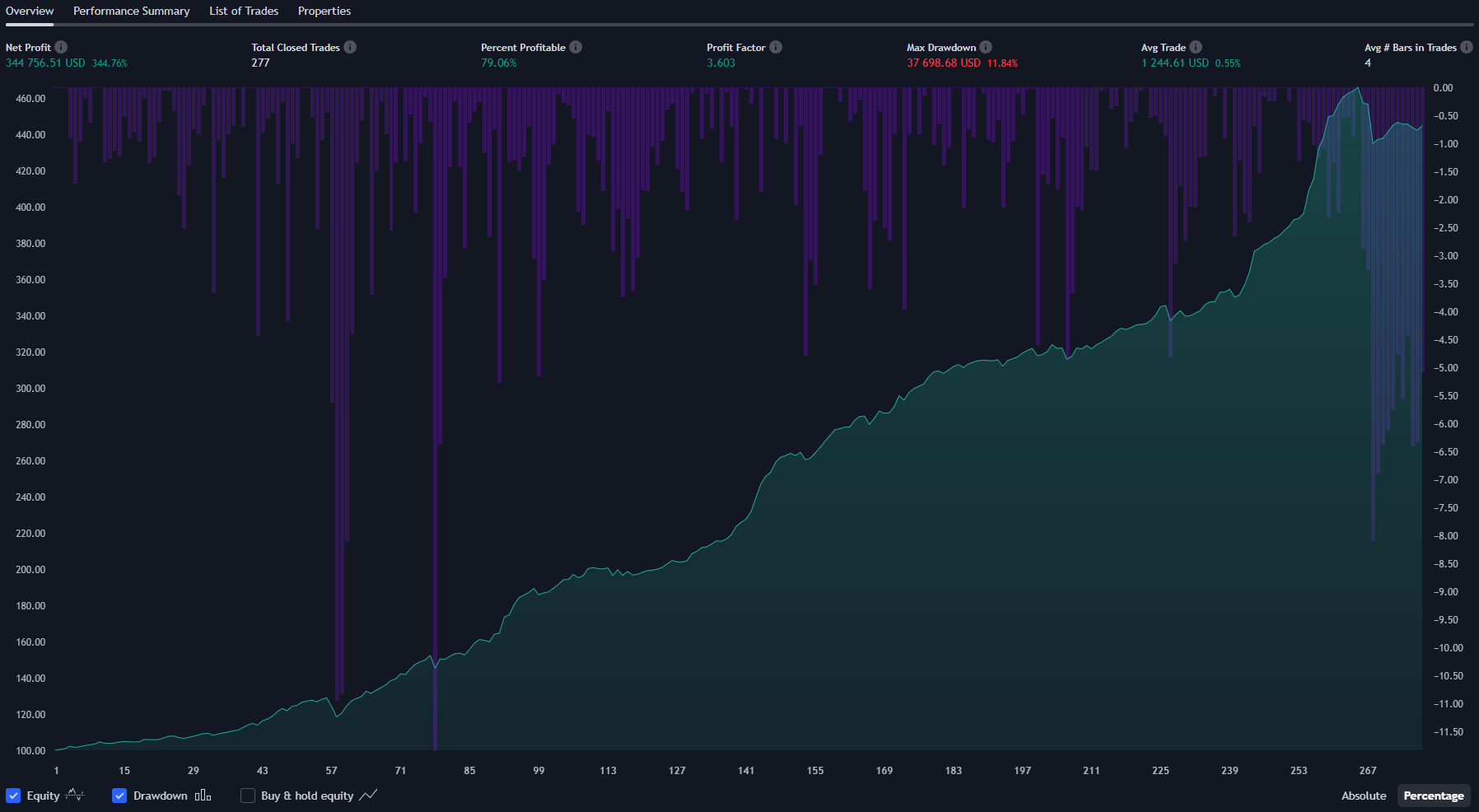Click trade number 267 on x-axis
Screen dimensions: 1479x812
[x=1368, y=771]
